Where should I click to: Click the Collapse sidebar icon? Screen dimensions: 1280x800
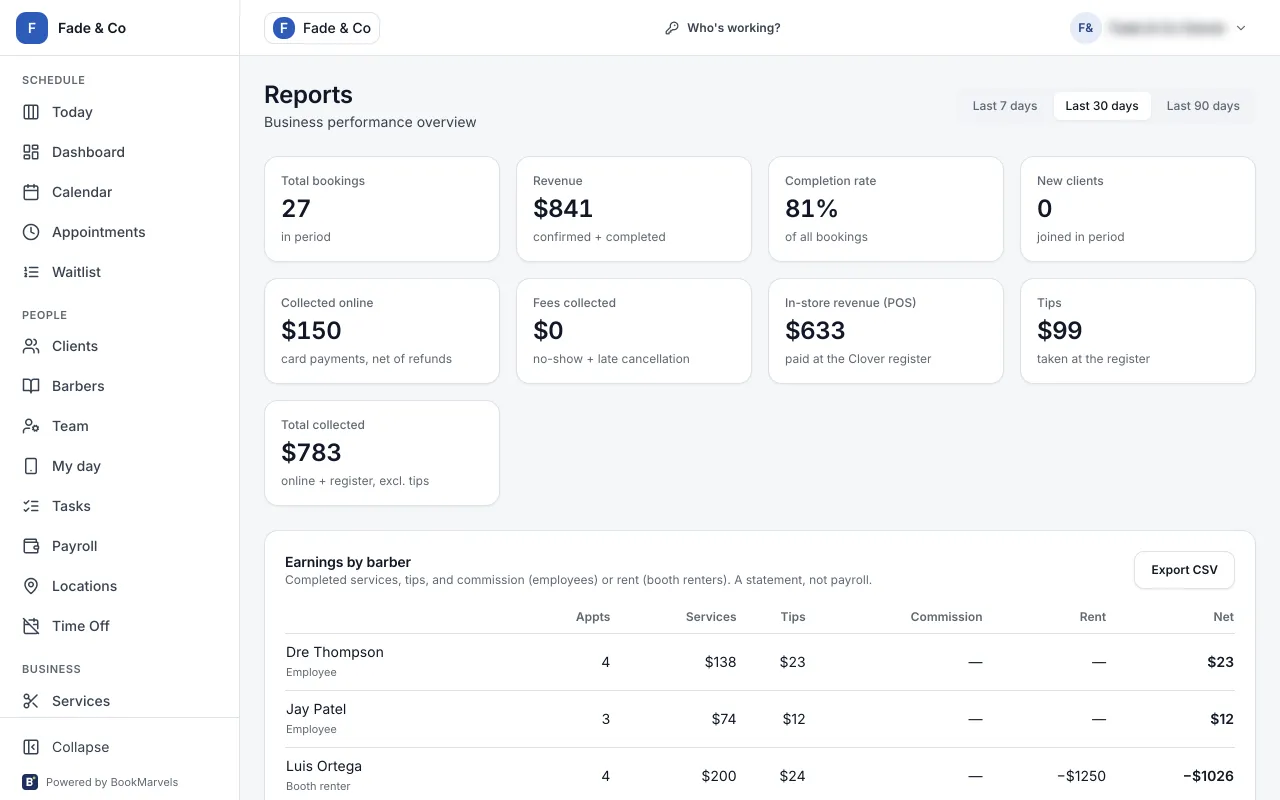tap(31, 747)
